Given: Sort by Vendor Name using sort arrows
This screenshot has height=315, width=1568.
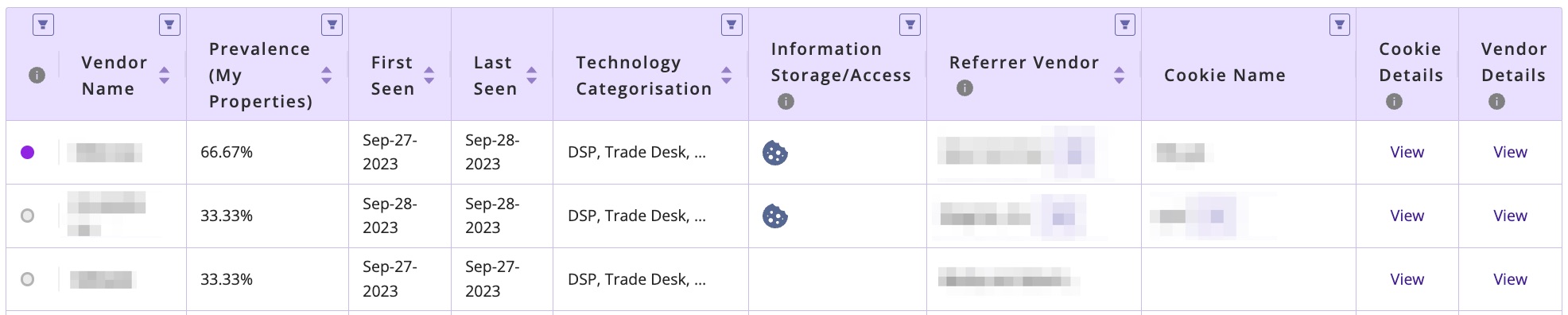Looking at the screenshot, I should [x=164, y=76].
